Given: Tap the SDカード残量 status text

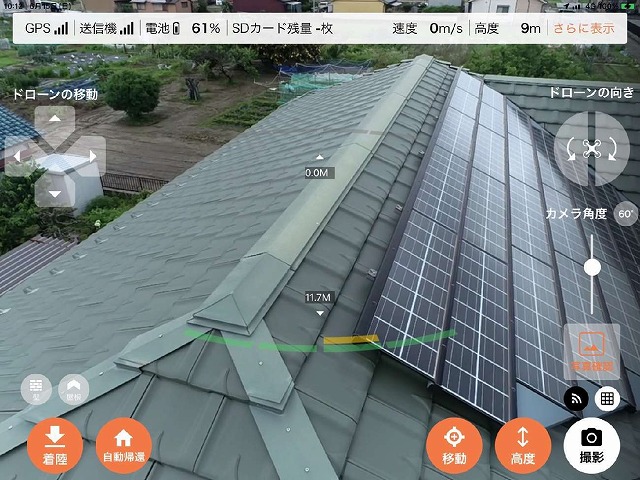Looking at the screenshot, I should point(282,29).
